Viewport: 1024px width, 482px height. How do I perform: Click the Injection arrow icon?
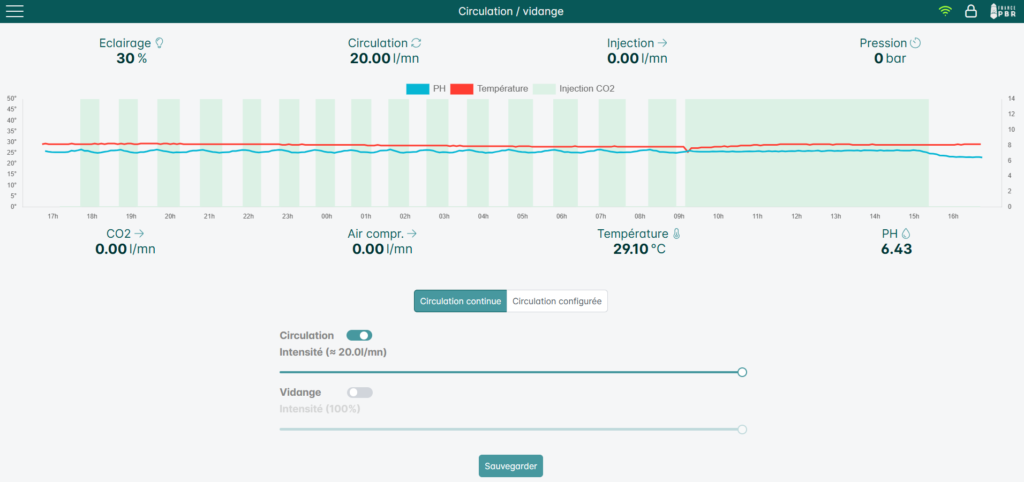tap(662, 43)
